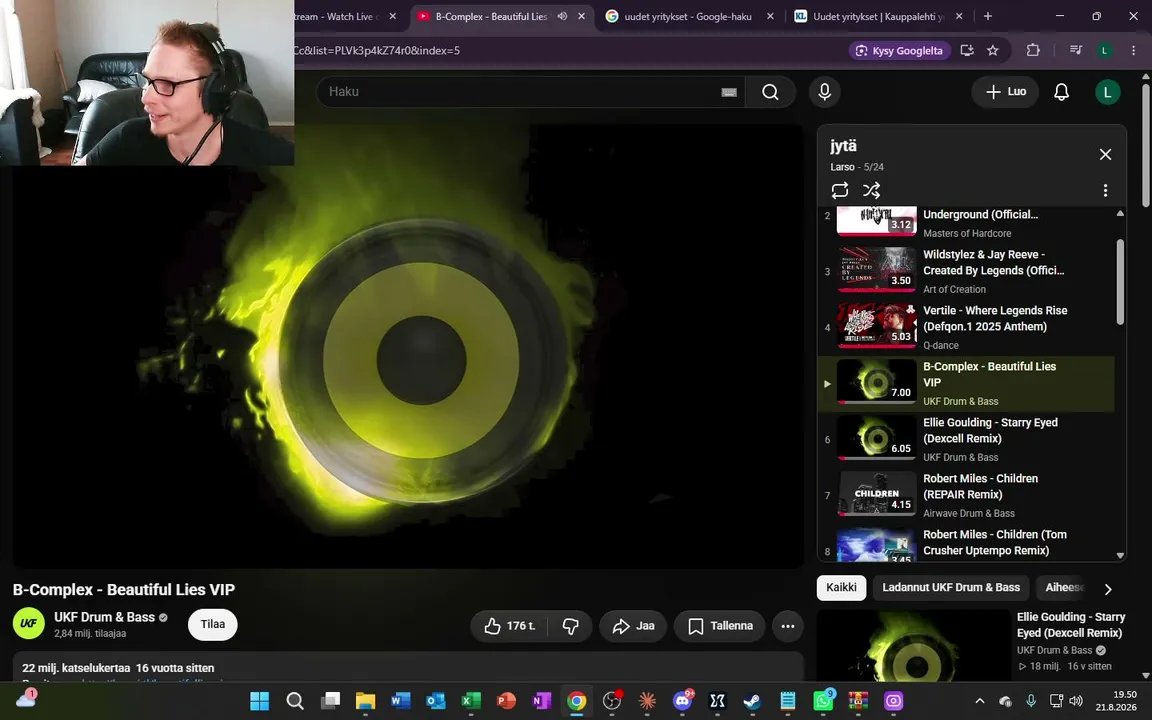Open the YouTube account avatar L
1152x720 pixels.
1107,92
